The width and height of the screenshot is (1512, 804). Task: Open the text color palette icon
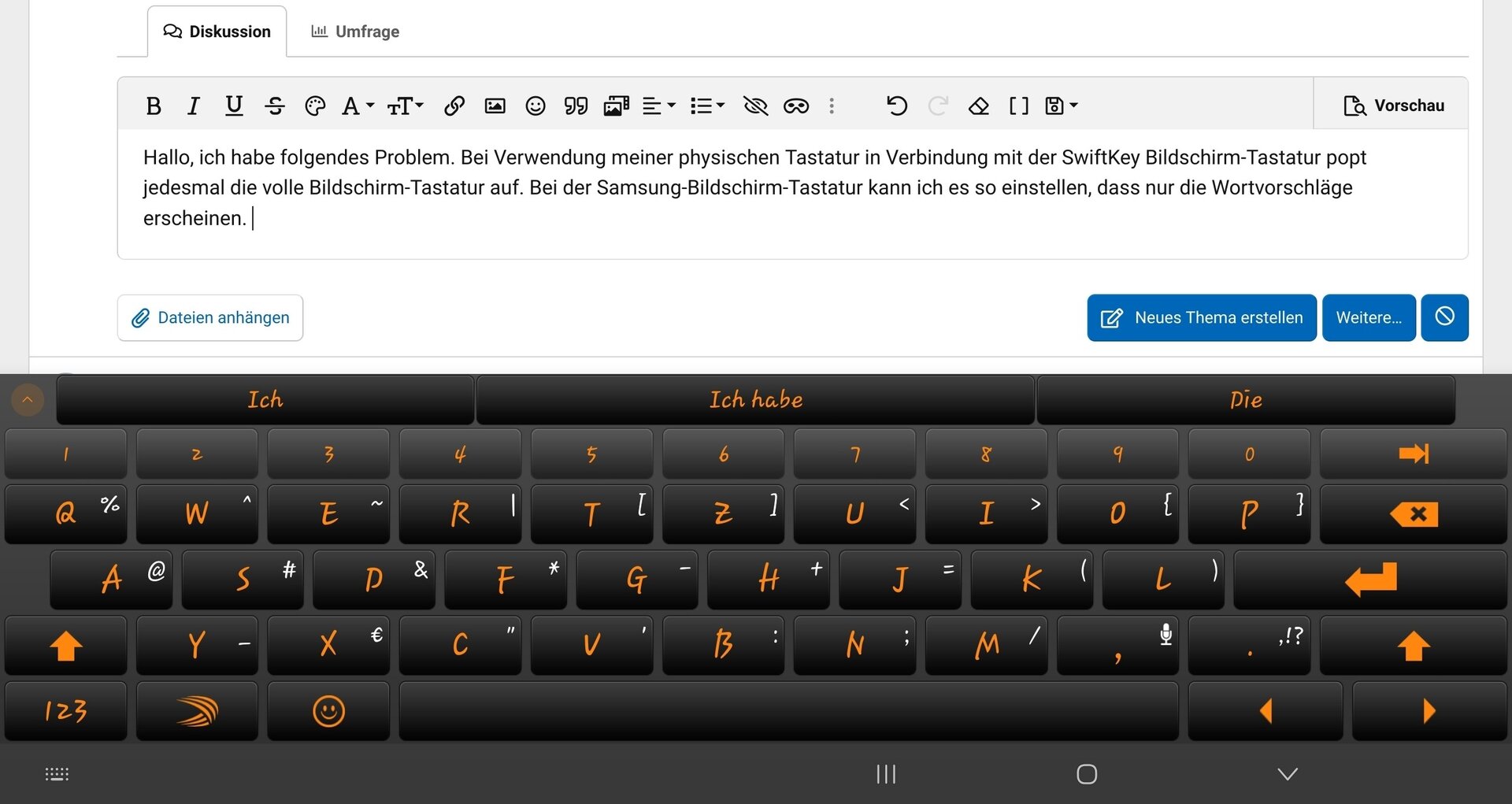[315, 106]
